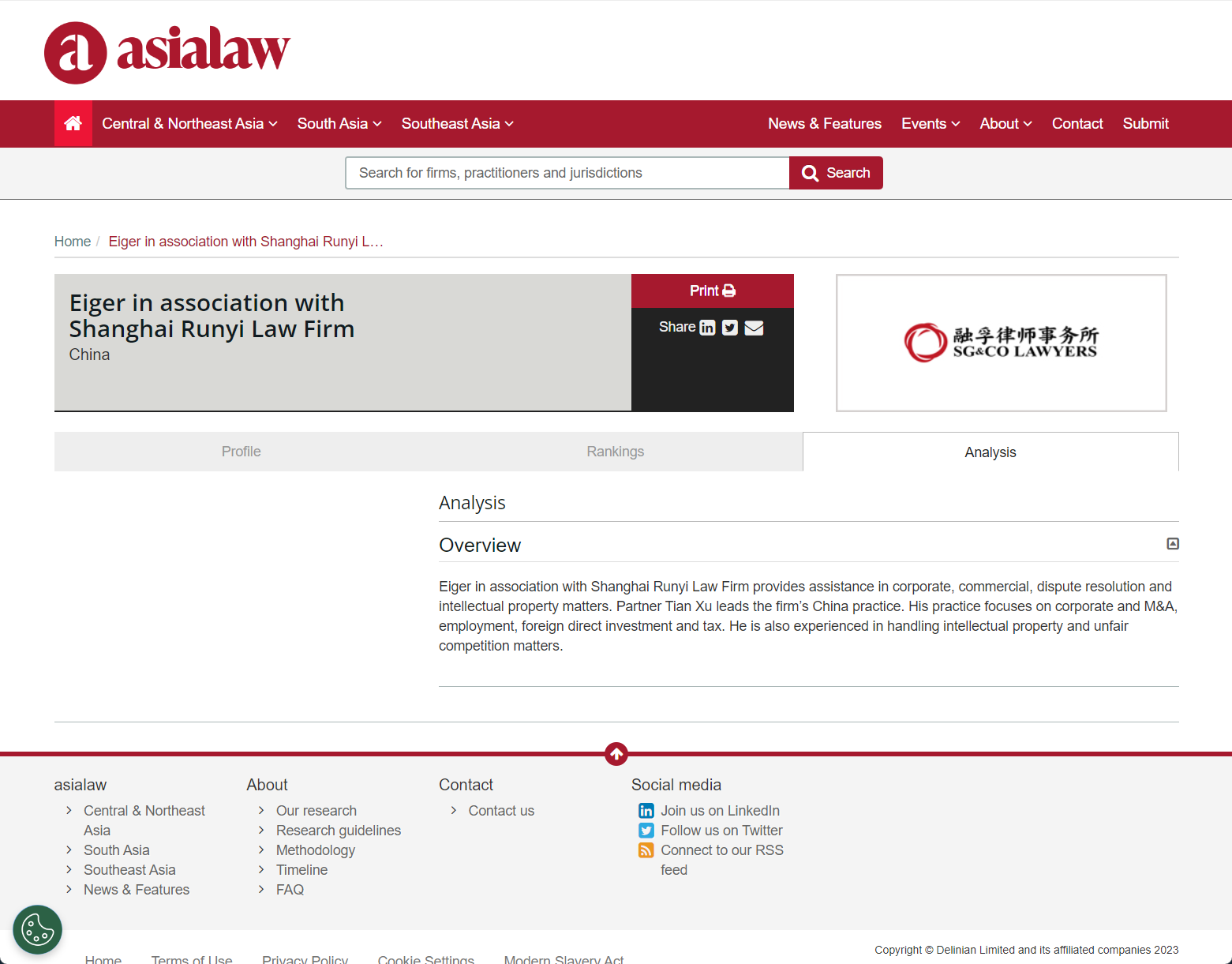Click Join us on LinkedIn link
The image size is (1232, 964).
(720, 811)
